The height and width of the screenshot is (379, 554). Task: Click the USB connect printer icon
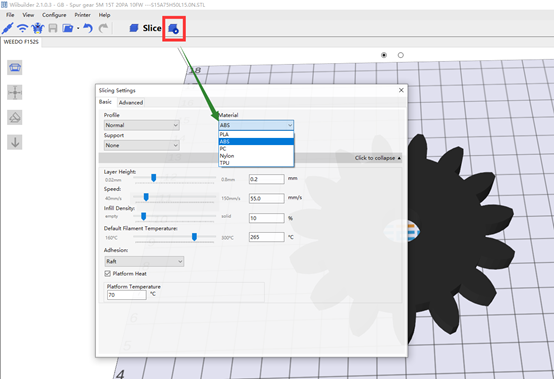[x=7, y=28]
